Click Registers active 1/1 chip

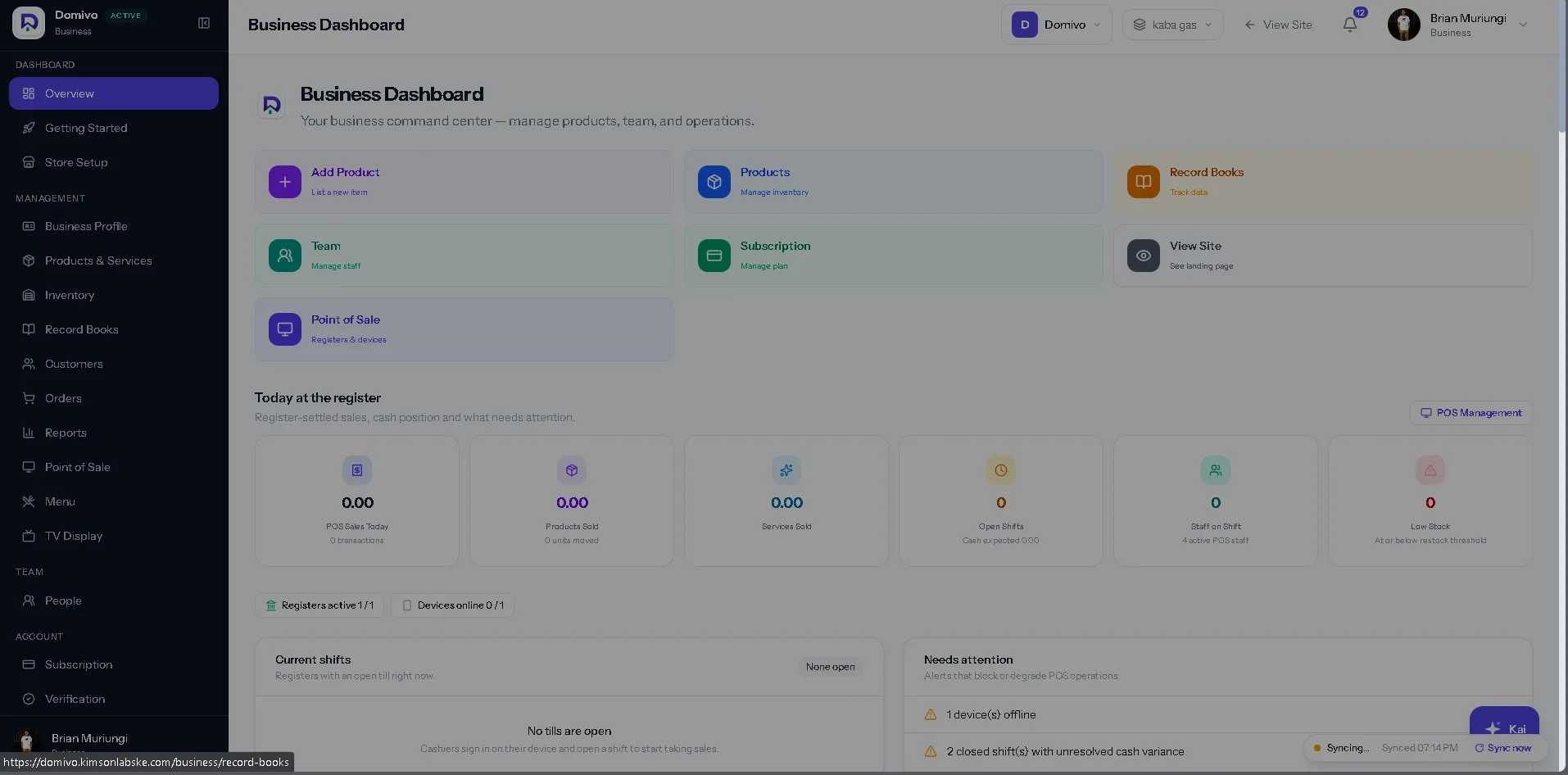[319, 605]
